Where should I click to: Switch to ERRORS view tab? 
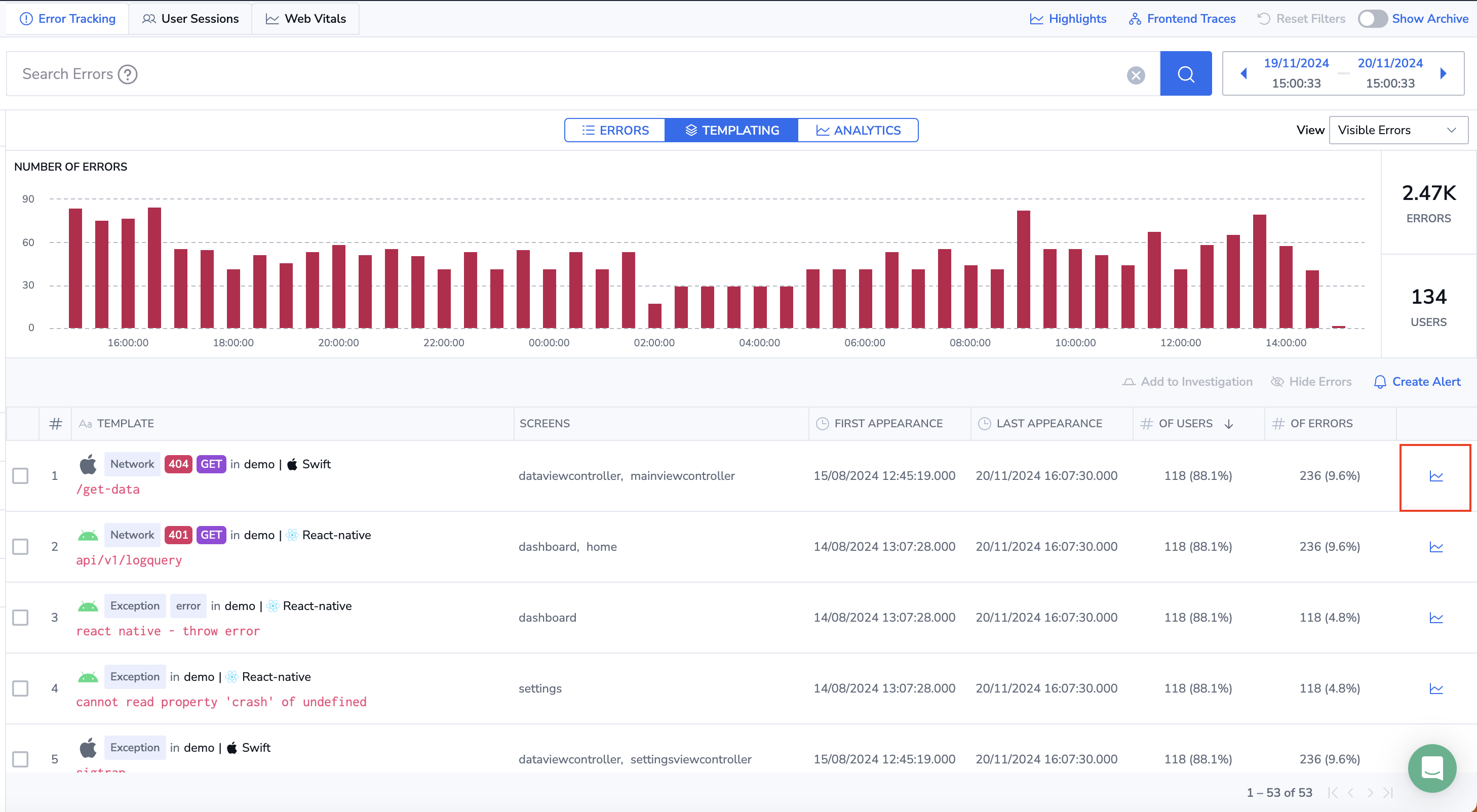[x=615, y=130]
